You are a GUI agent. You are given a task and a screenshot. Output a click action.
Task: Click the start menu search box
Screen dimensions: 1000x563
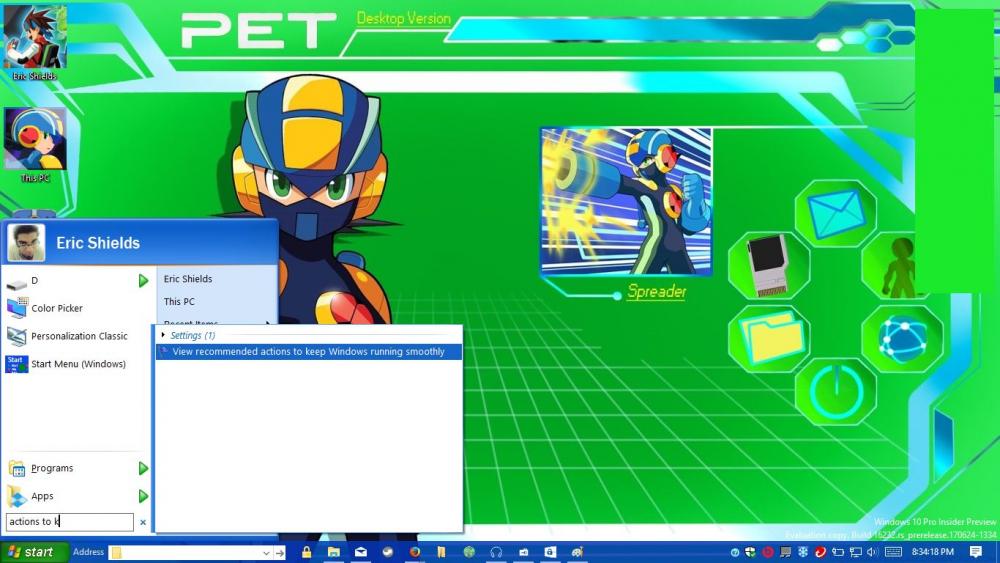pos(69,522)
